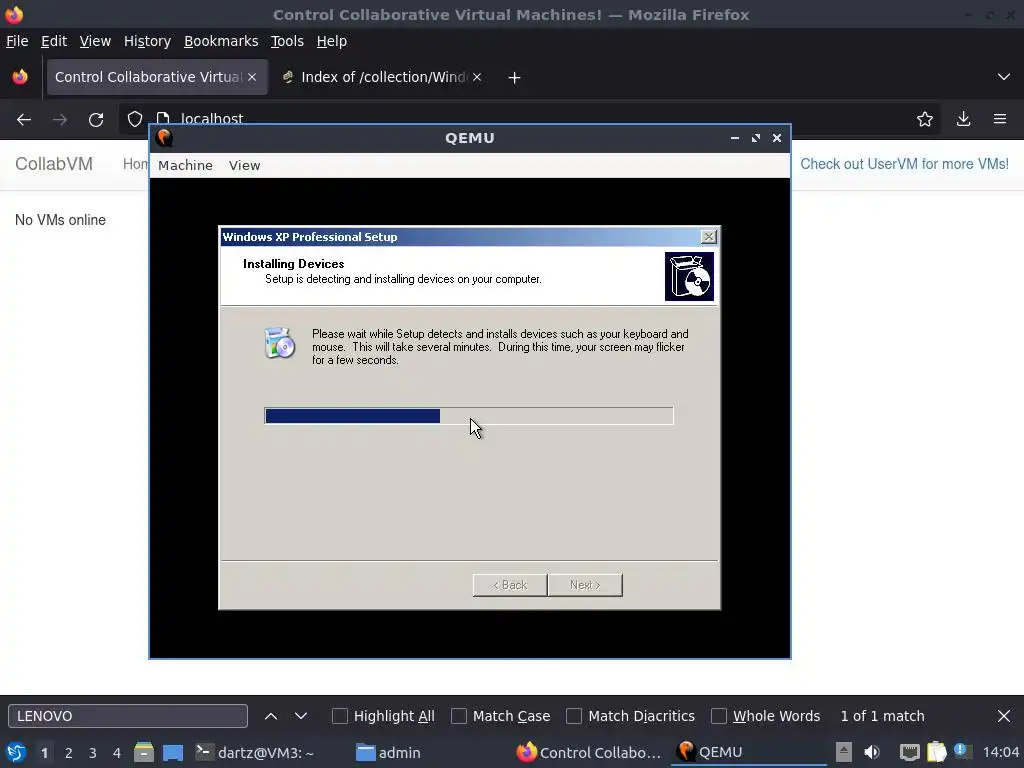The width and height of the screenshot is (1024, 768).
Task: Switch to workspace 2
Action: pyautogui.click(x=69, y=753)
